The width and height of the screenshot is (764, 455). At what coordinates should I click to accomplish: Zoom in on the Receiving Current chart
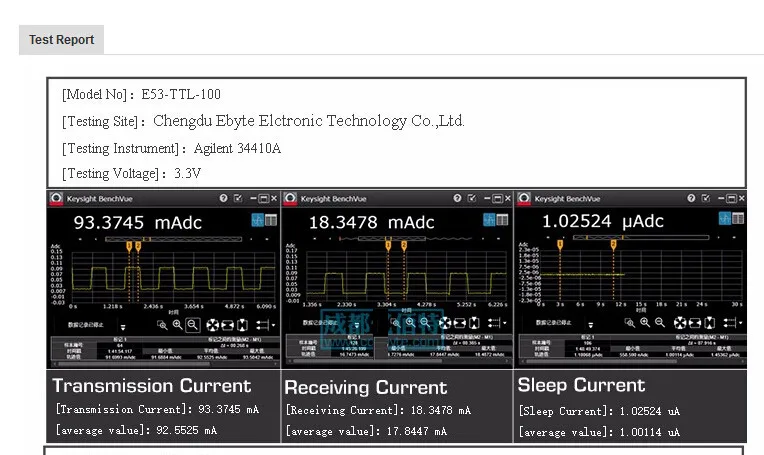coord(410,322)
